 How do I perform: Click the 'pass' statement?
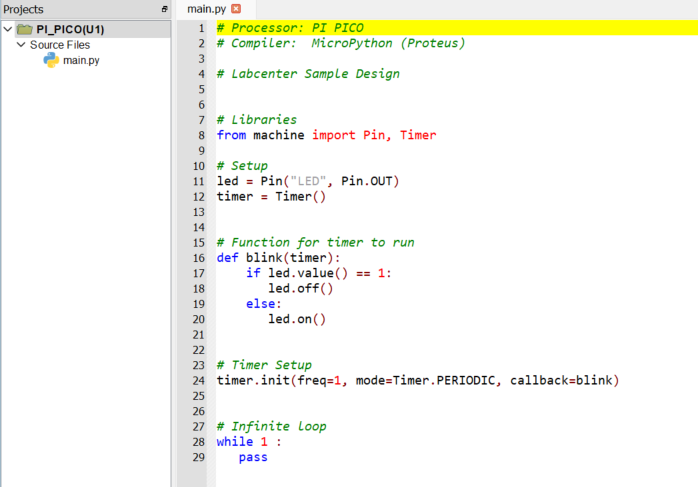tap(253, 458)
